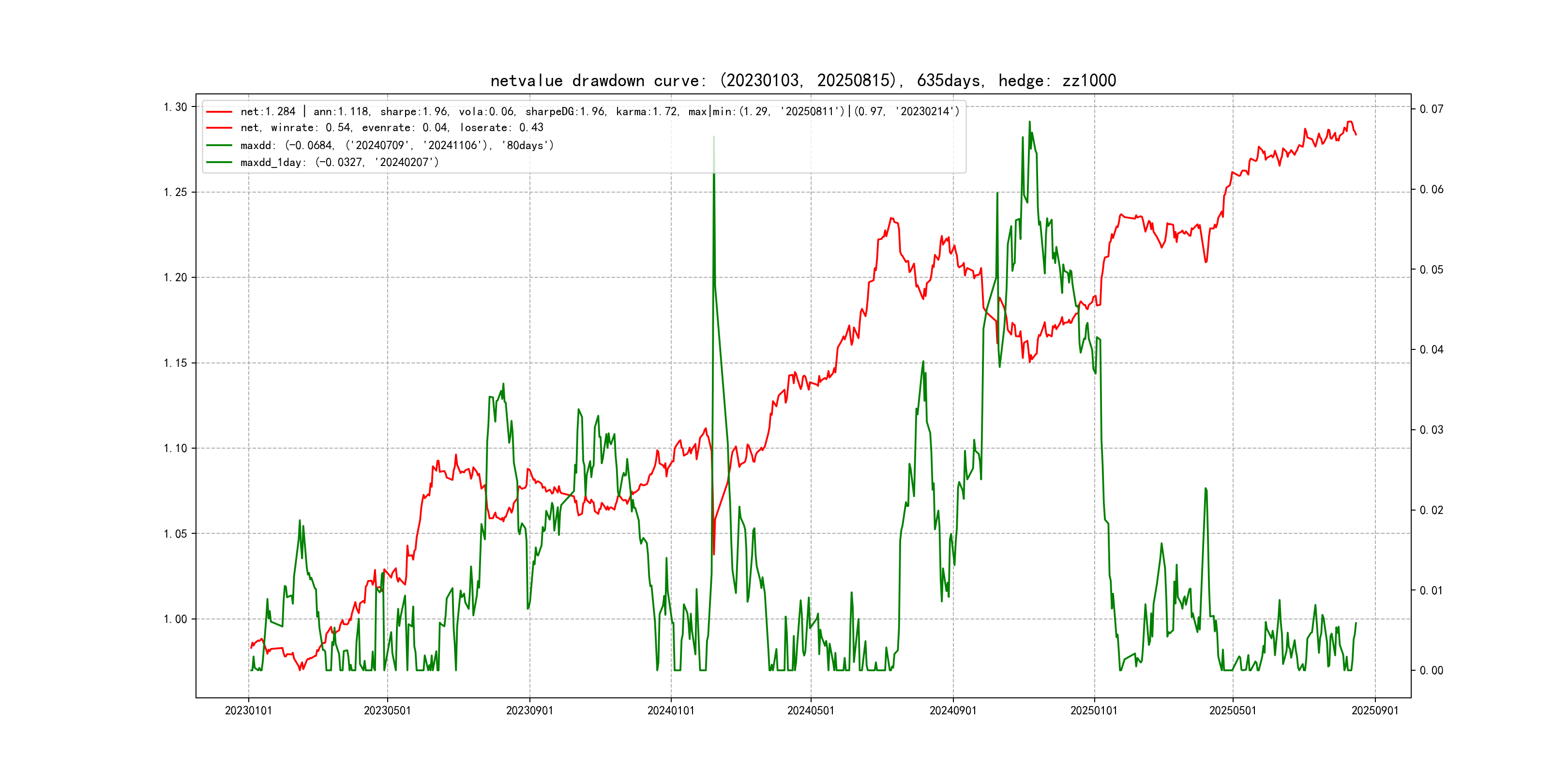The width and height of the screenshot is (1568, 784).
Task: Click the 20250501 x-axis date label
Action: point(1233,710)
